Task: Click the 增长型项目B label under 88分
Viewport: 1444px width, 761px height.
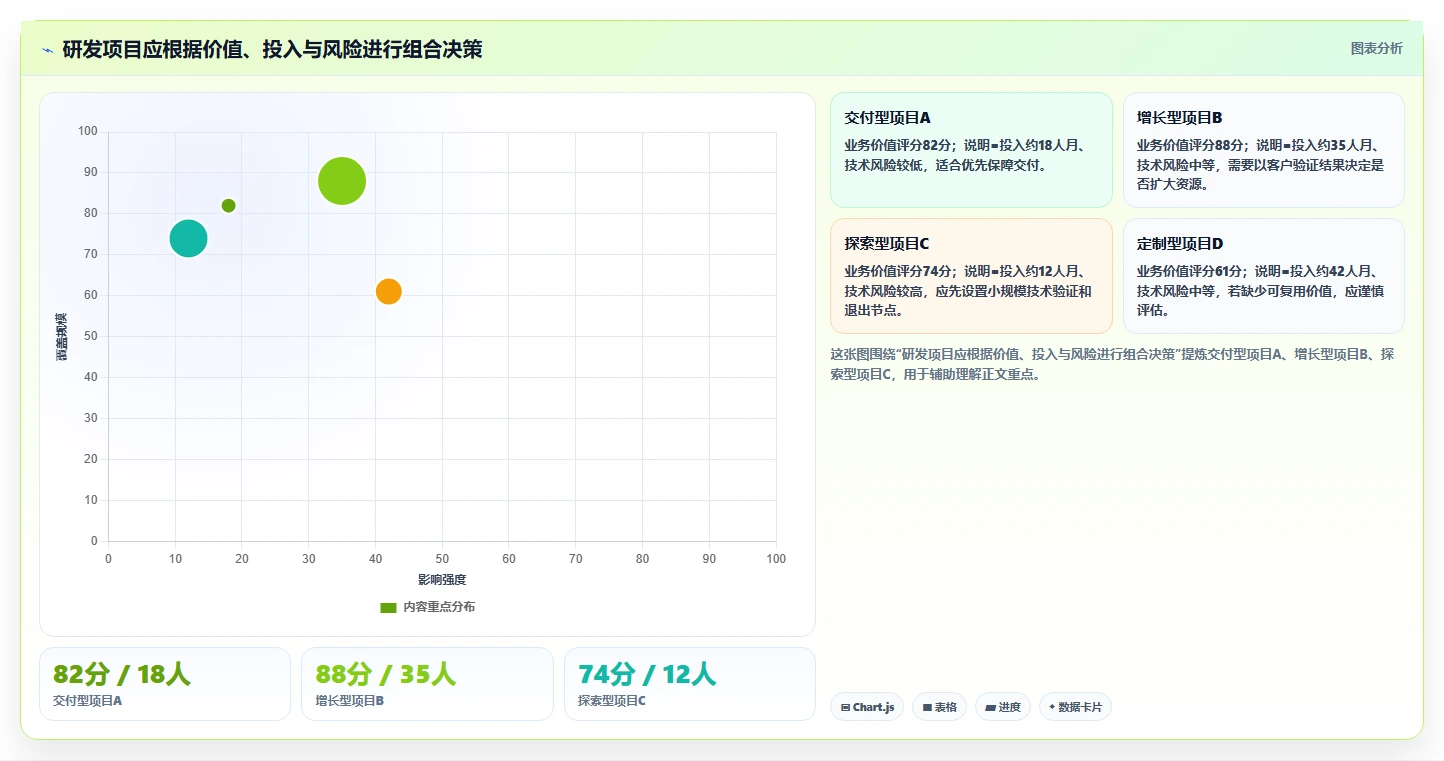Action: (x=350, y=701)
